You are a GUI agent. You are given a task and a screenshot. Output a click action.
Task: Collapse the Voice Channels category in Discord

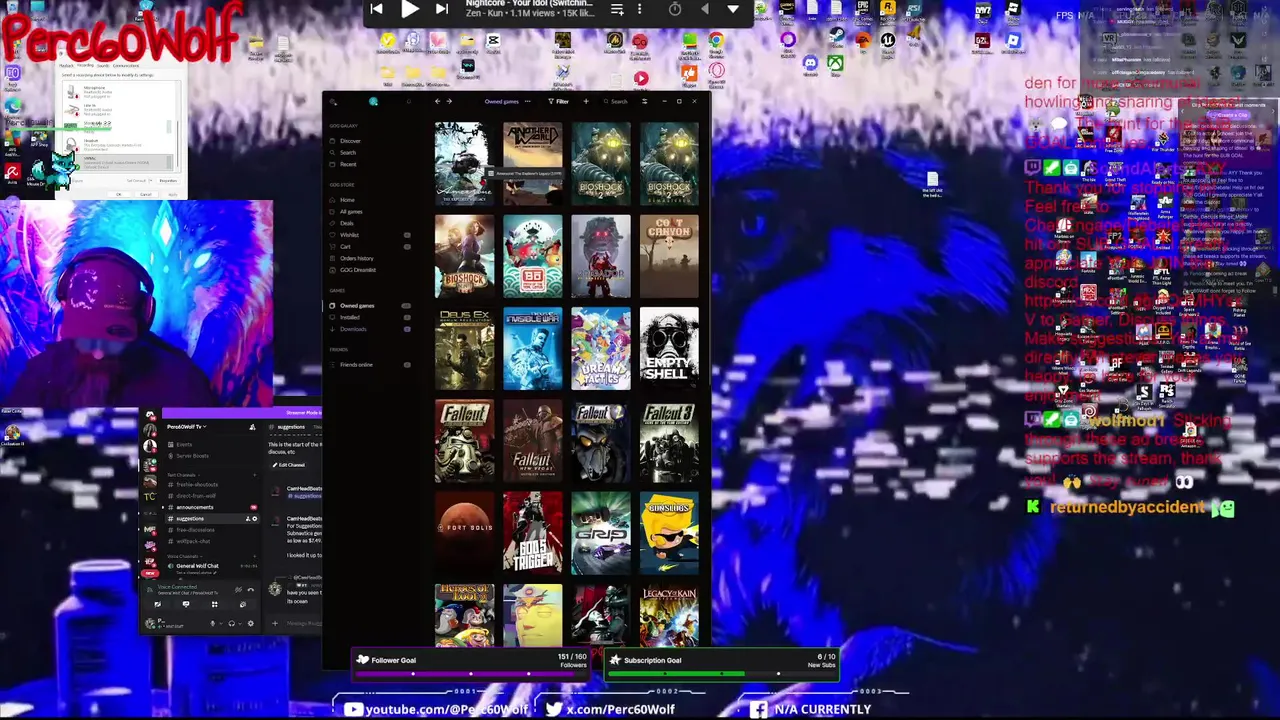[184, 556]
